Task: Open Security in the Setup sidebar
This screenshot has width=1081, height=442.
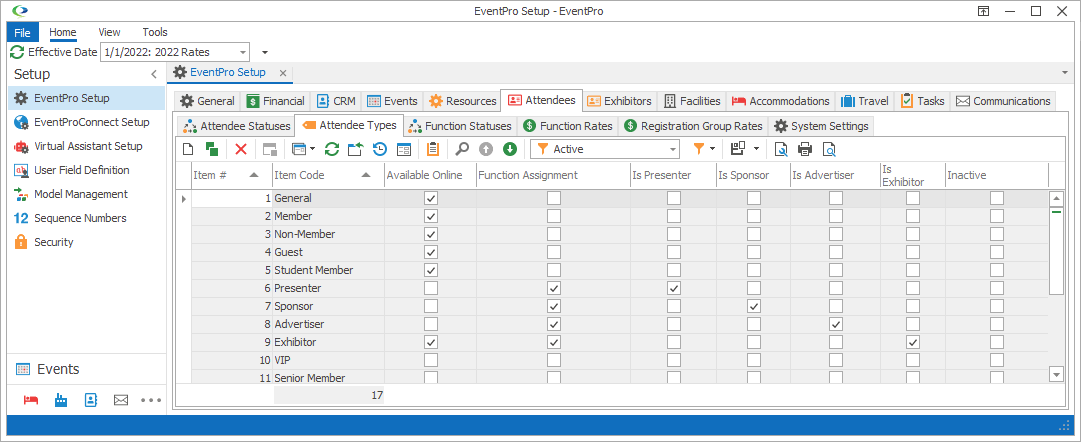Action: [x=86, y=242]
